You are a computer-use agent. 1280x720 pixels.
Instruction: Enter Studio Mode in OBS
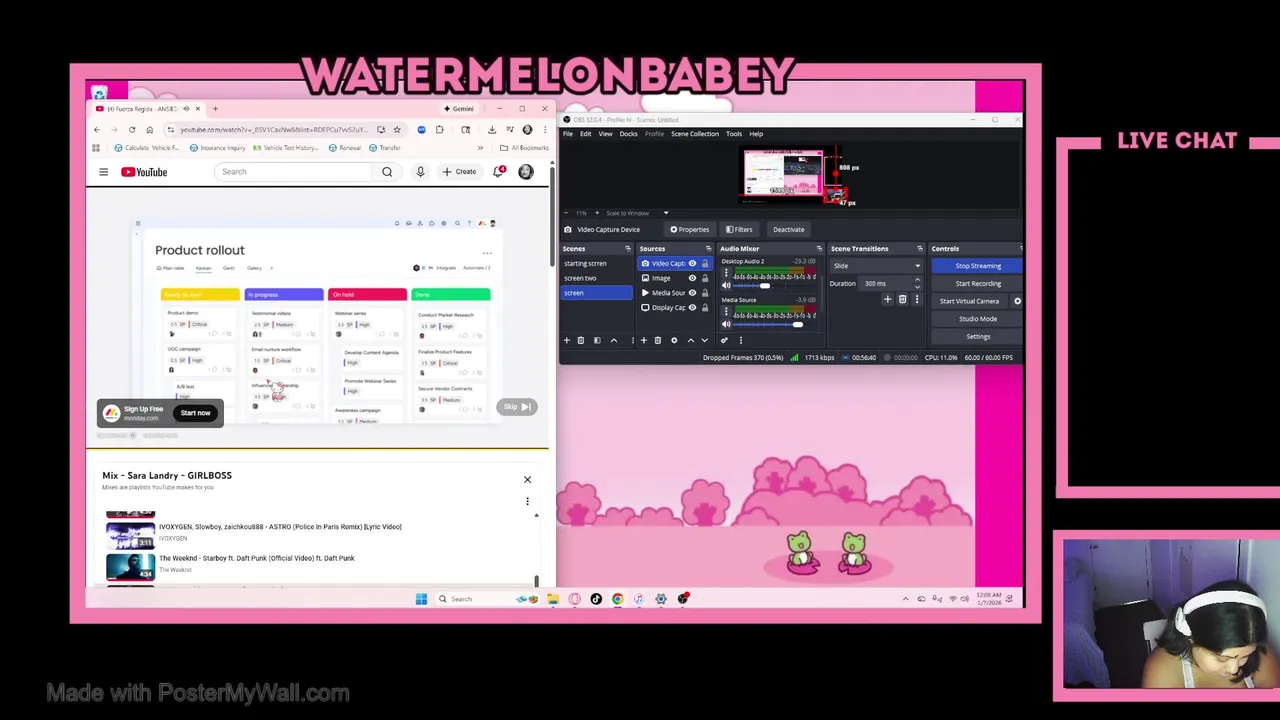(978, 319)
